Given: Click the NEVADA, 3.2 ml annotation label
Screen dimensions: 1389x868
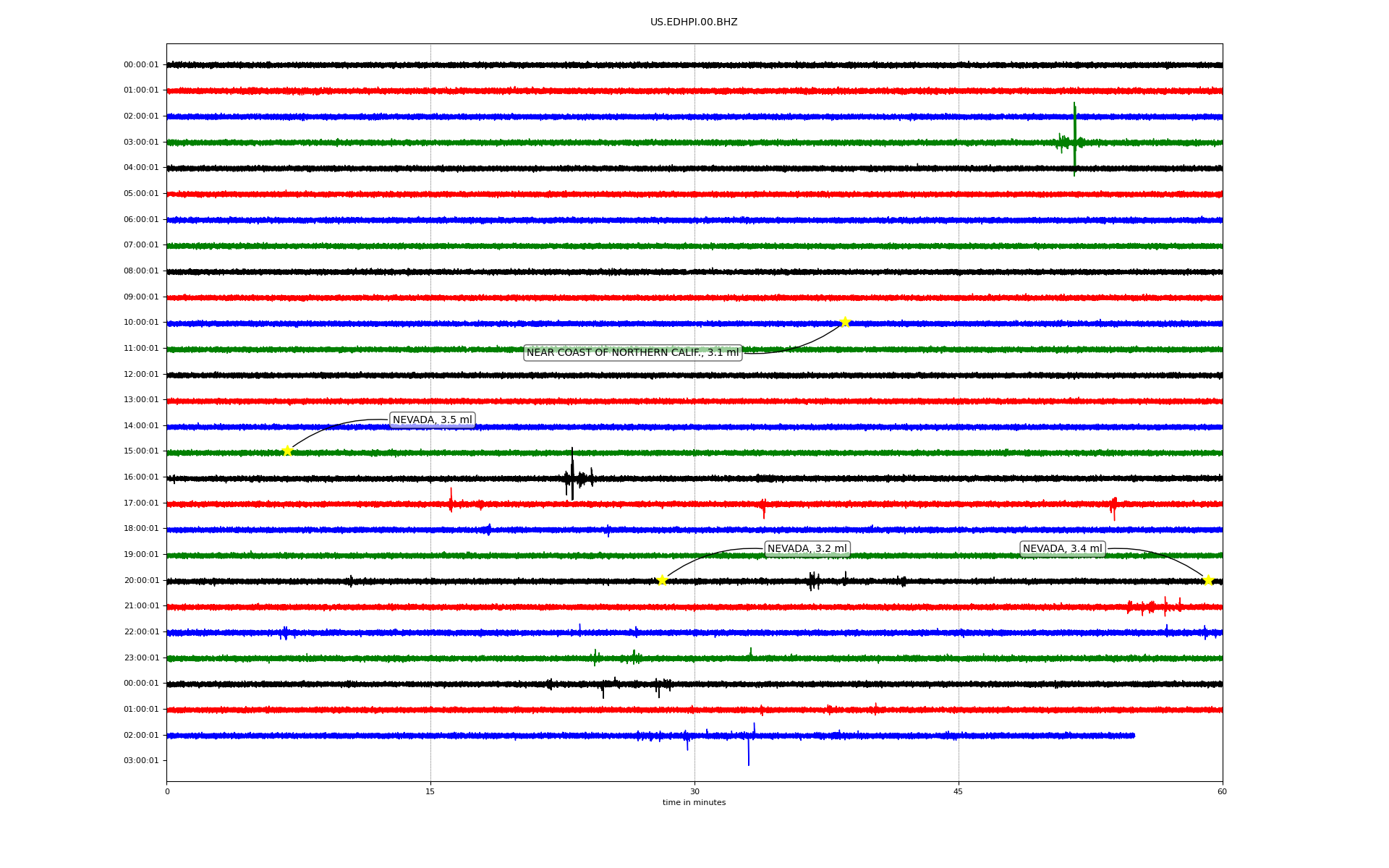Looking at the screenshot, I should (x=807, y=549).
